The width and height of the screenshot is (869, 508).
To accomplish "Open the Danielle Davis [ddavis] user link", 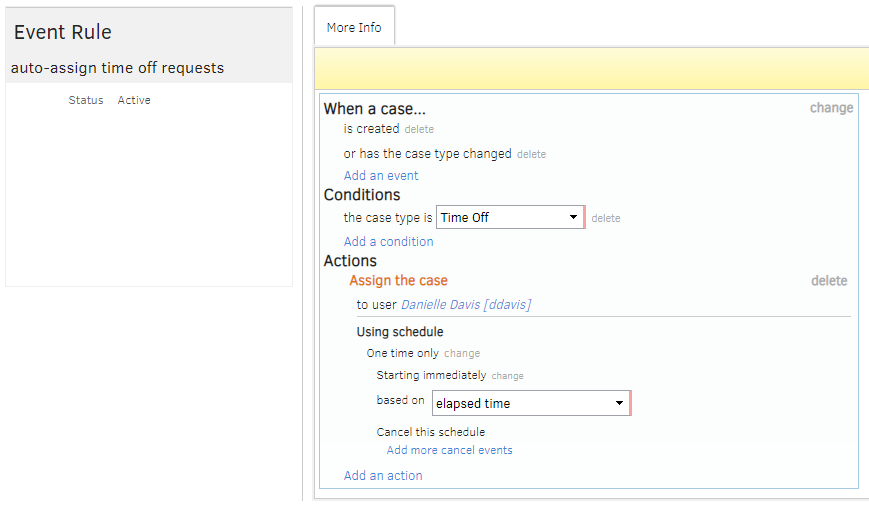I will coord(465,305).
